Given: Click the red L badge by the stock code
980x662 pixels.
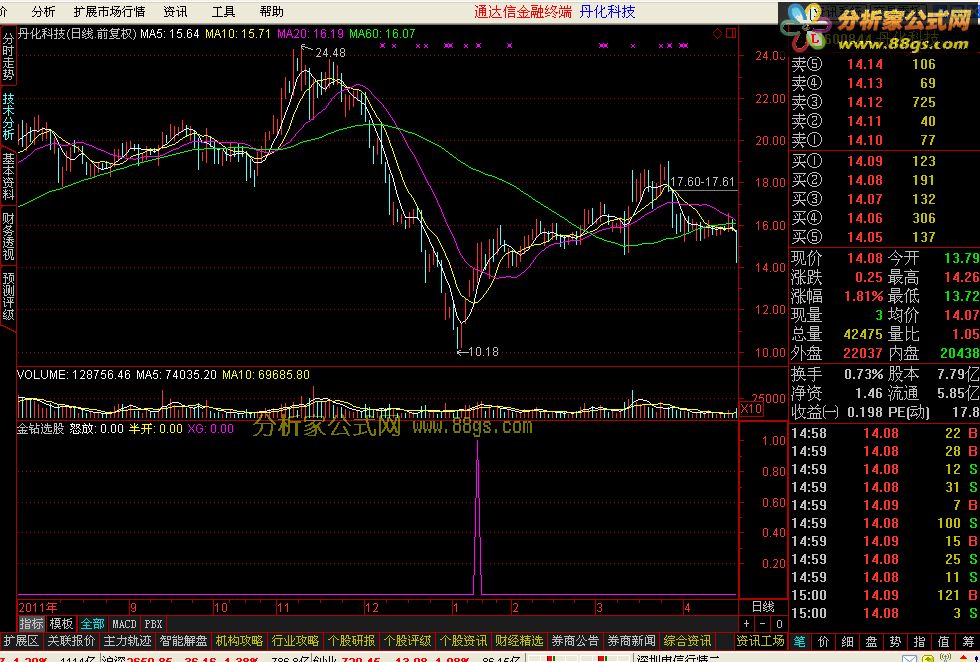Looking at the screenshot, I should point(814,39).
